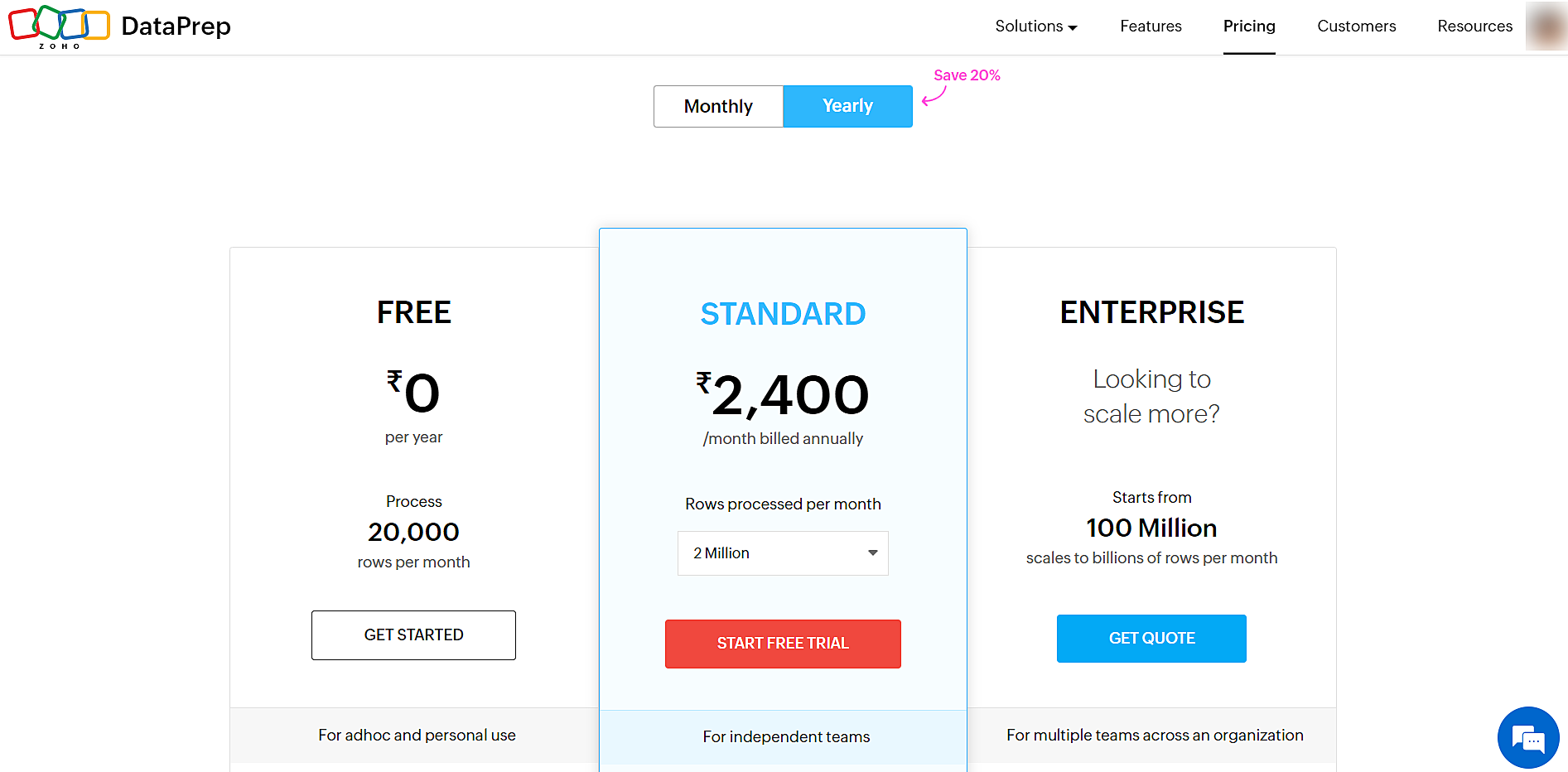The height and width of the screenshot is (772, 1568).
Task: Open the live chat widget
Action: 1528,737
